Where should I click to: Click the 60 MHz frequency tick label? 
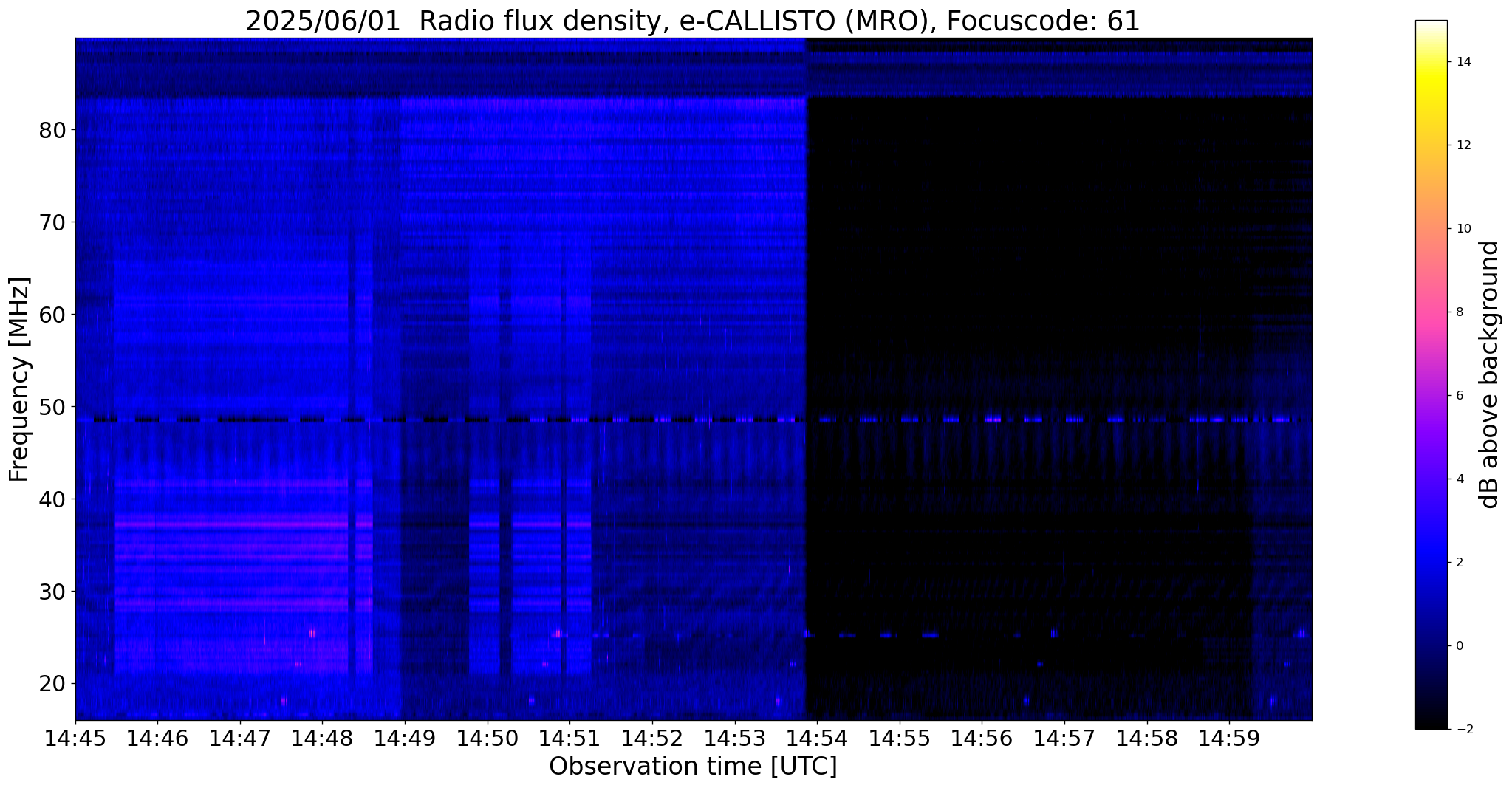click(x=51, y=315)
